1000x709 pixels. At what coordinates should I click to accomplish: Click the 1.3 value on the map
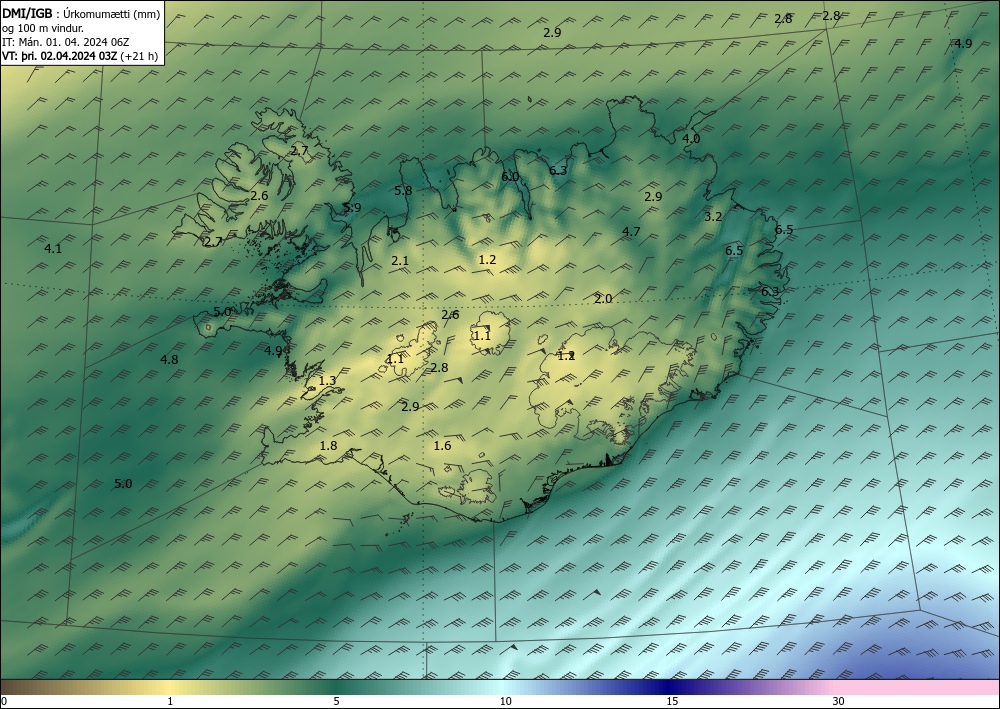[327, 381]
